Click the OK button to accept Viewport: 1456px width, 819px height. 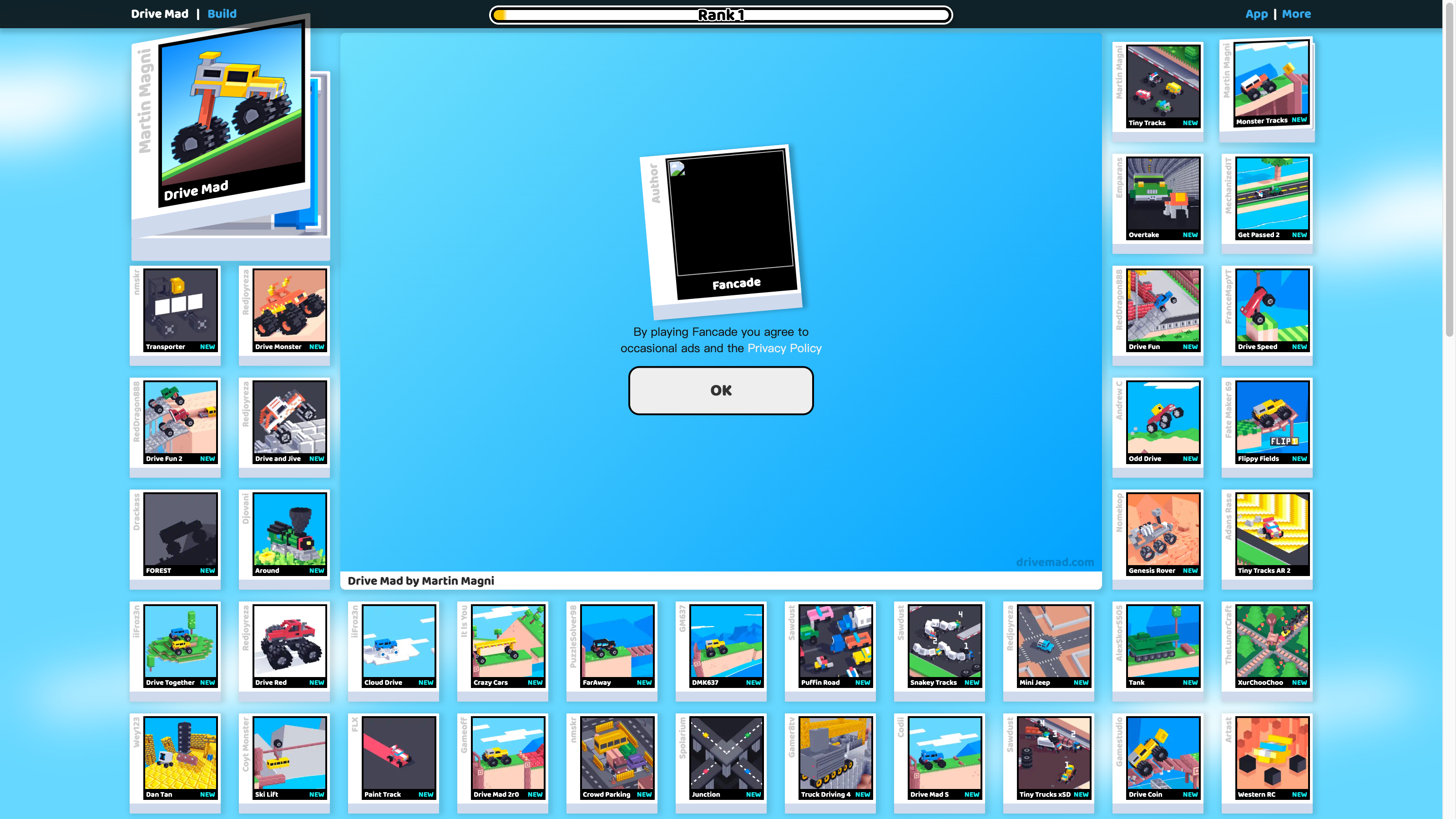coord(721,390)
